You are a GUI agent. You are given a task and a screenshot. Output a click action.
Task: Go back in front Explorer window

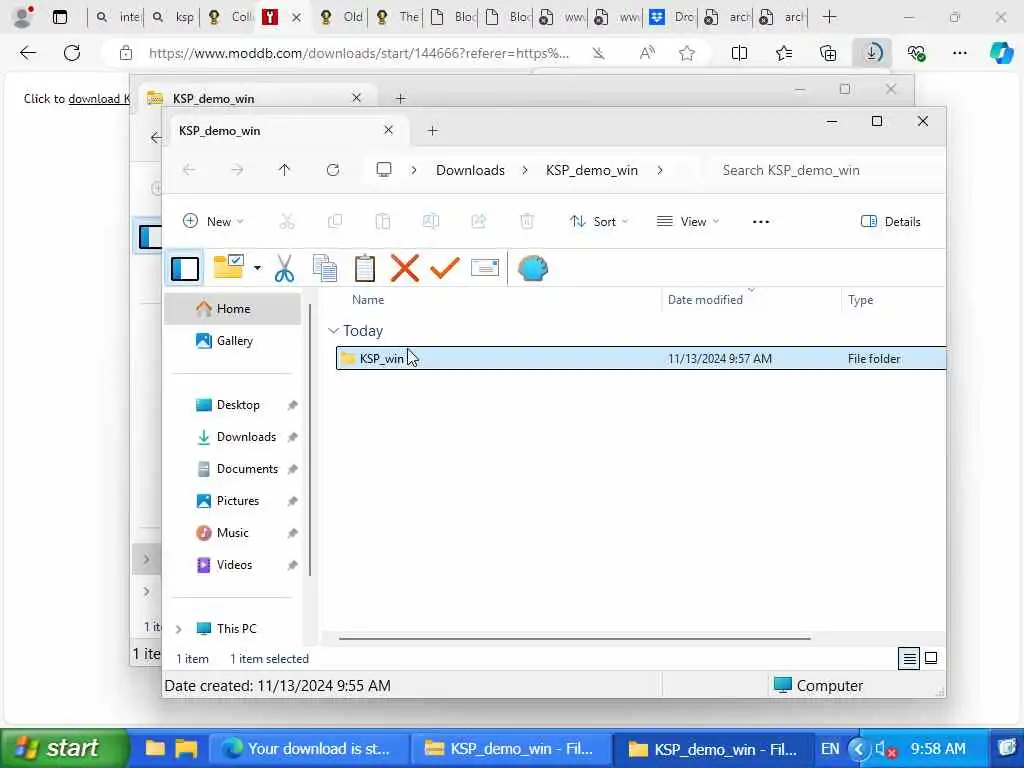tap(189, 170)
